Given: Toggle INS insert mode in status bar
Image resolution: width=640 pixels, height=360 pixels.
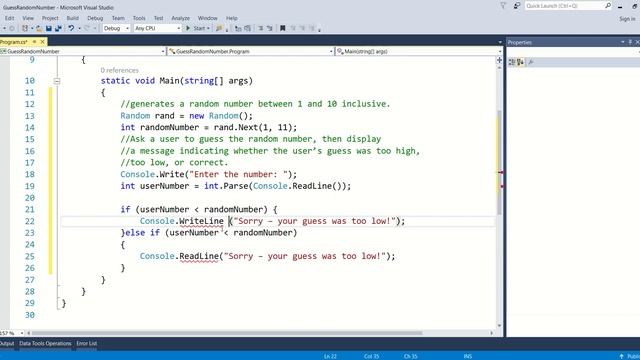Looking at the screenshot, I should tap(468, 356).
